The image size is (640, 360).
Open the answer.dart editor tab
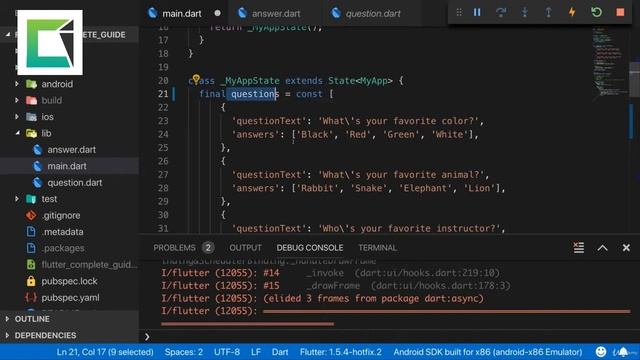tap(276, 13)
